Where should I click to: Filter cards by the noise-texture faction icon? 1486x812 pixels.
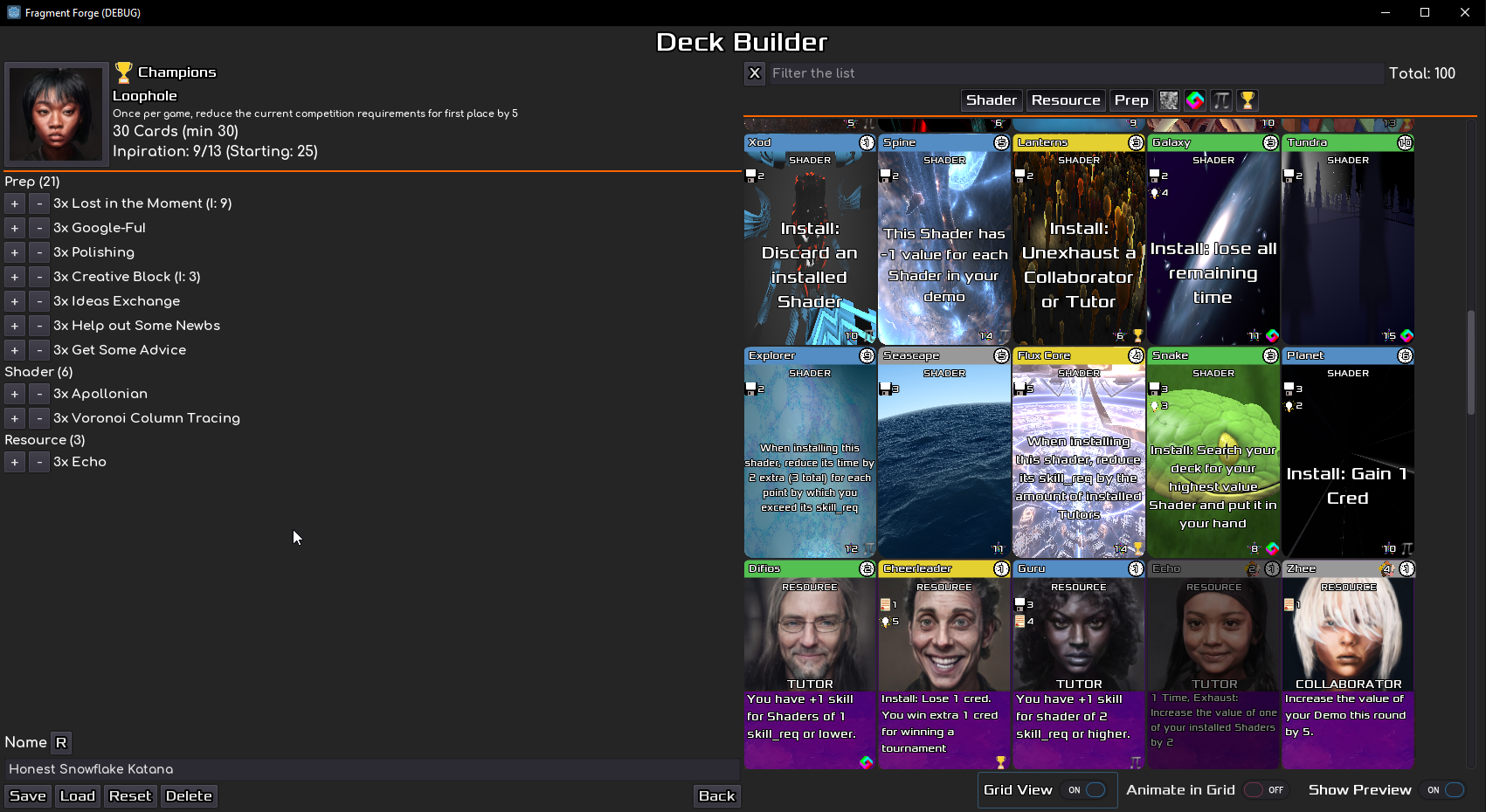point(1169,100)
